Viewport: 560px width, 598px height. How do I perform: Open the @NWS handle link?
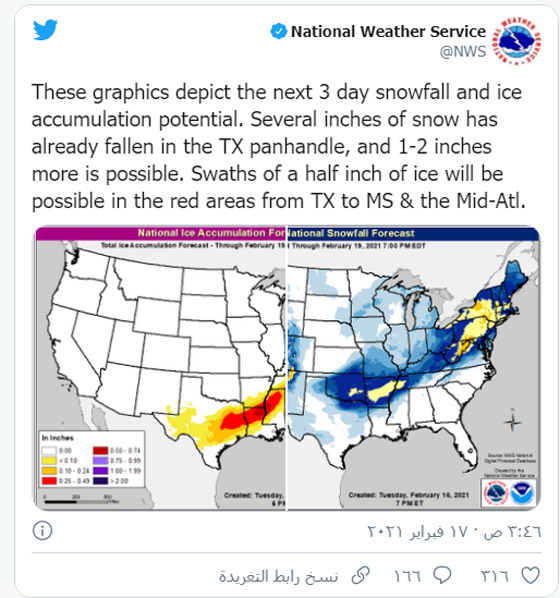click(463, 51)
